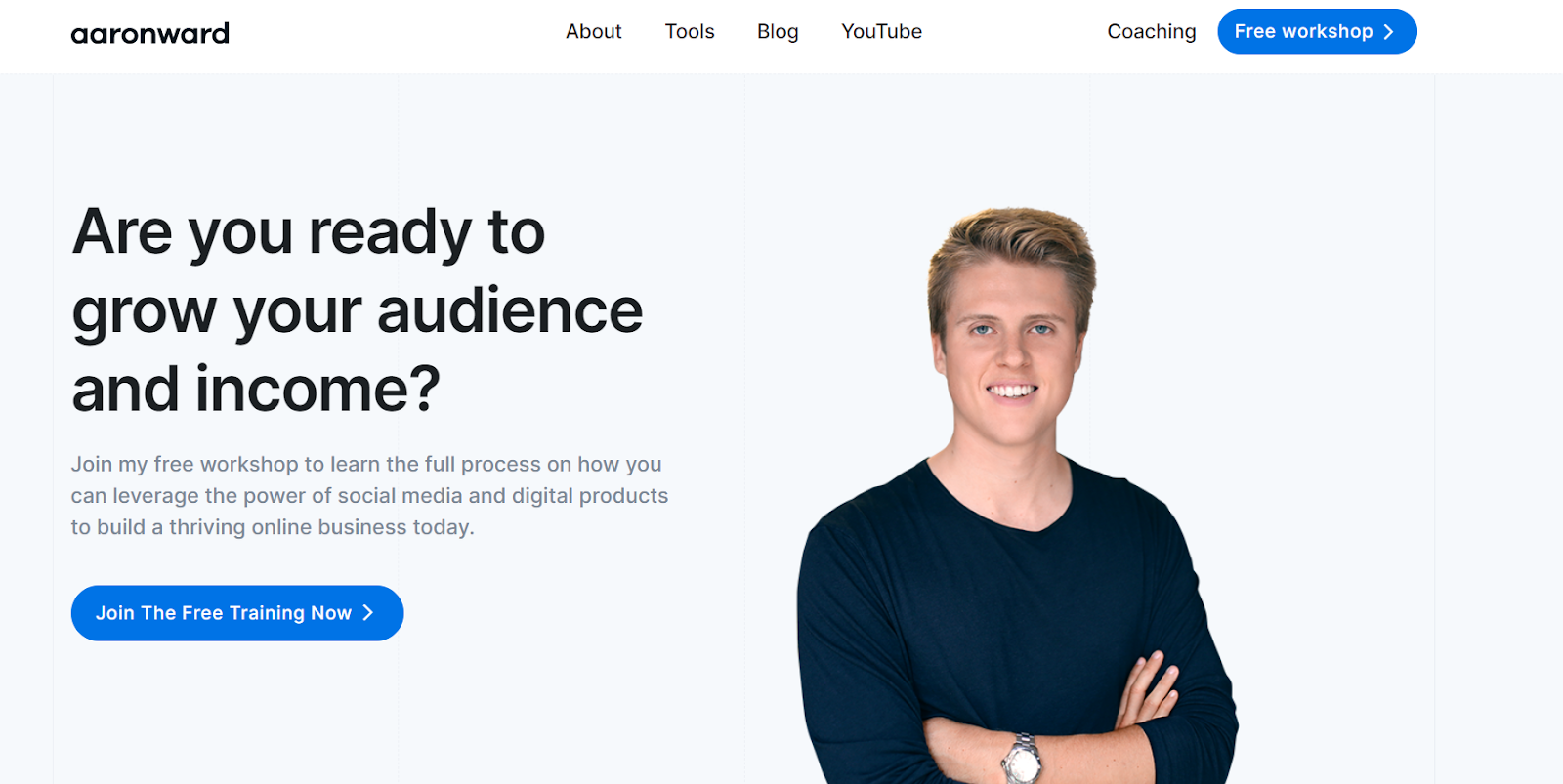Click the word 'audience' in the headline
The width and height of the screenshot is (1563, 784).
point(510,310)
